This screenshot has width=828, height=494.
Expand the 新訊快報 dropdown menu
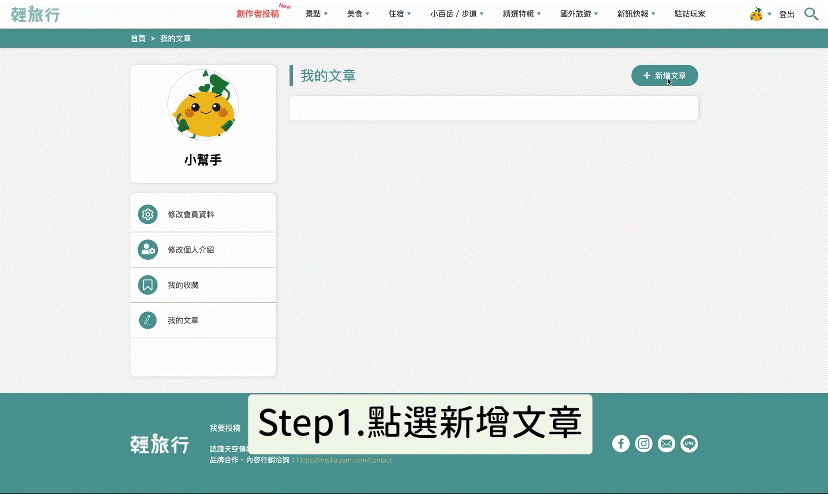[x=636, y=14]
